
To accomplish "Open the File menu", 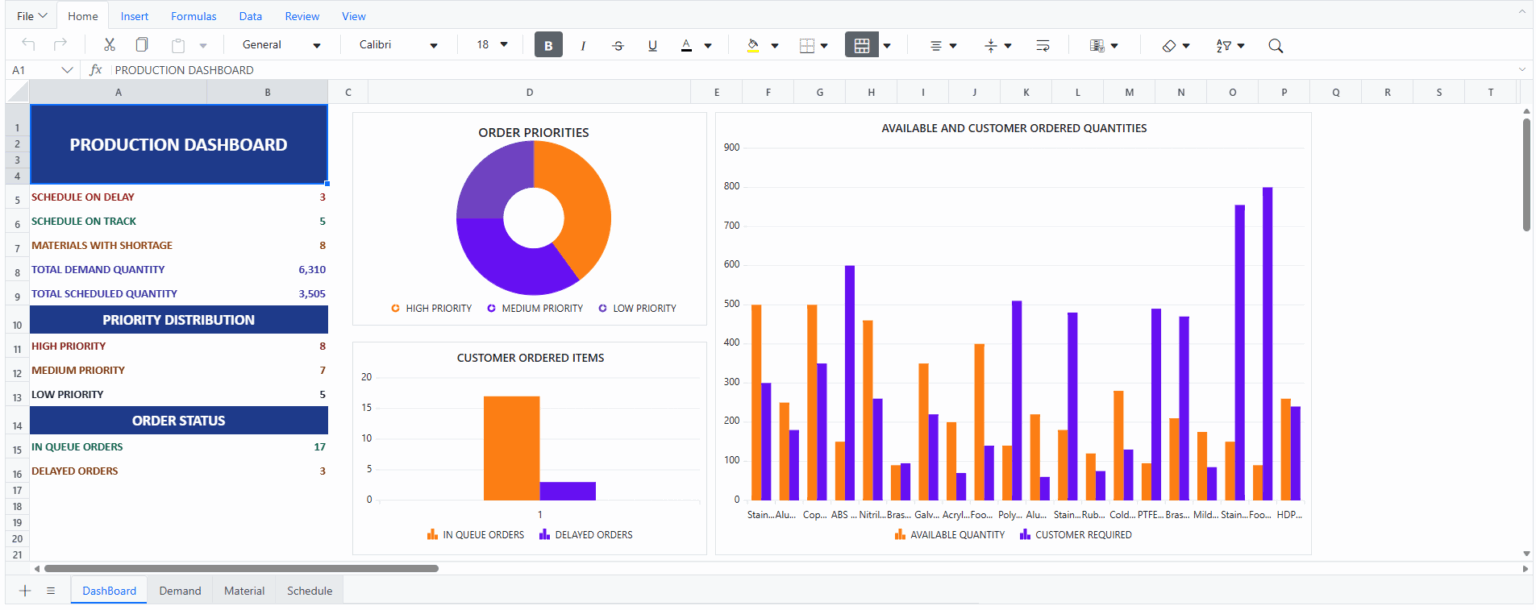I will [x=32, y=16].
